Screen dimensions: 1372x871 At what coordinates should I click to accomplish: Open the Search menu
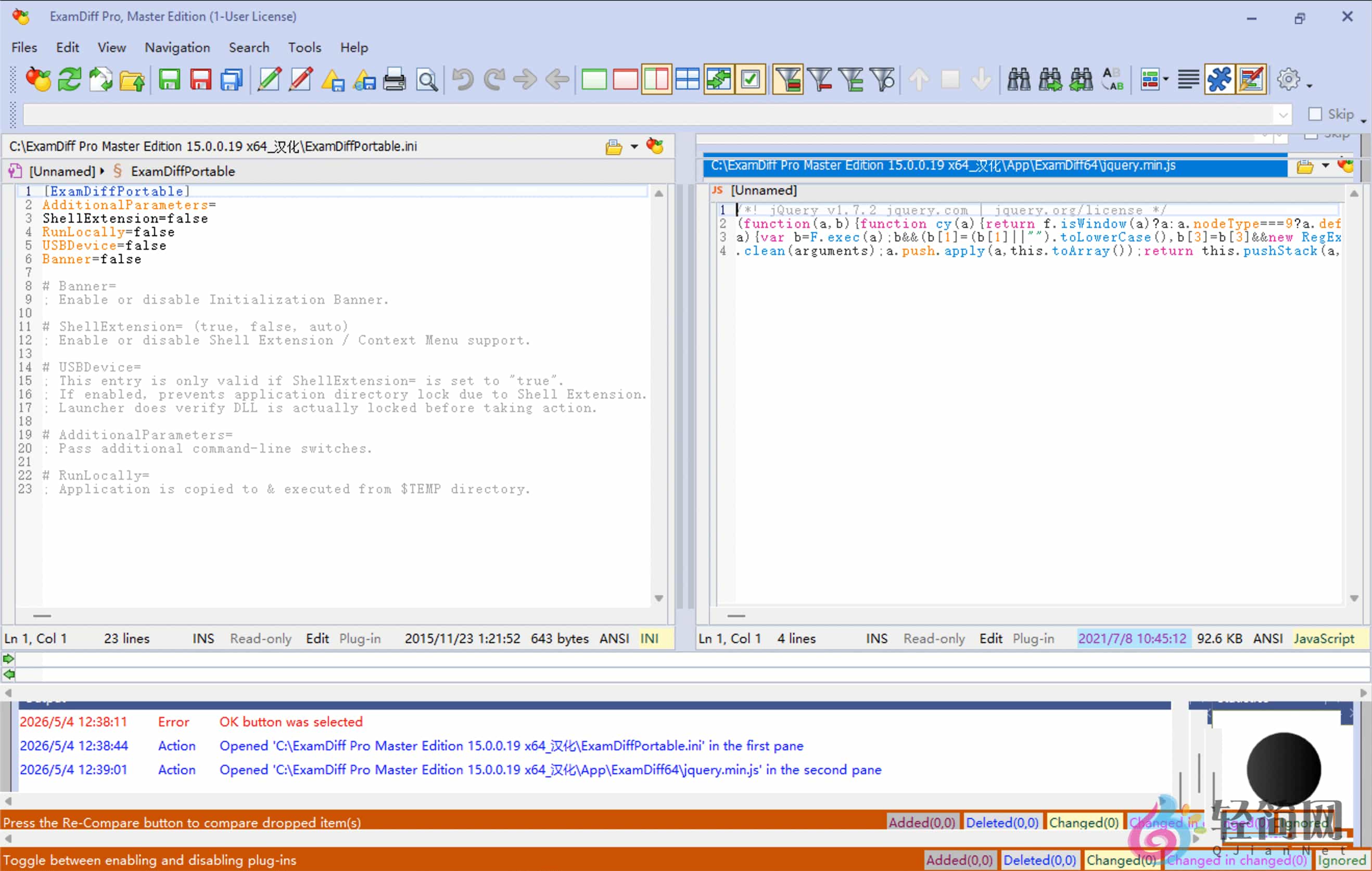tap(249, 47)
